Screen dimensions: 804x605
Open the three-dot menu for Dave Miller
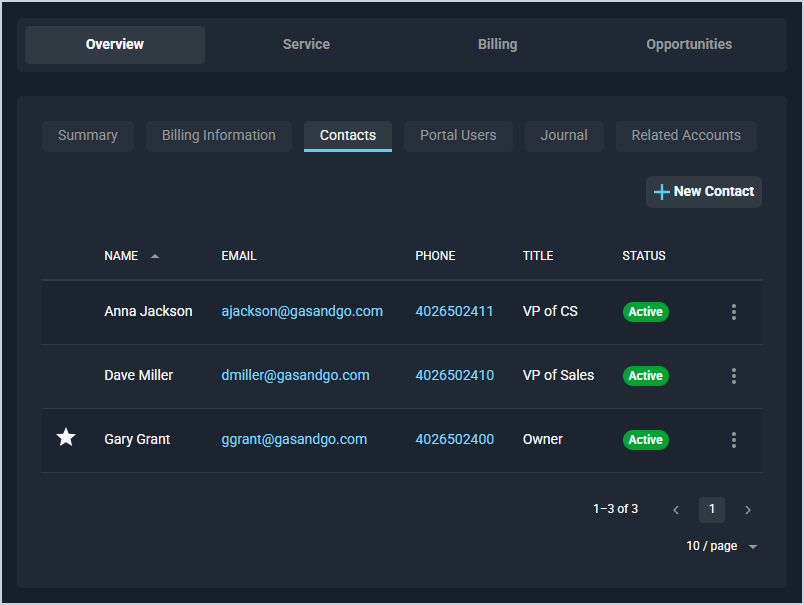(734, 376)
